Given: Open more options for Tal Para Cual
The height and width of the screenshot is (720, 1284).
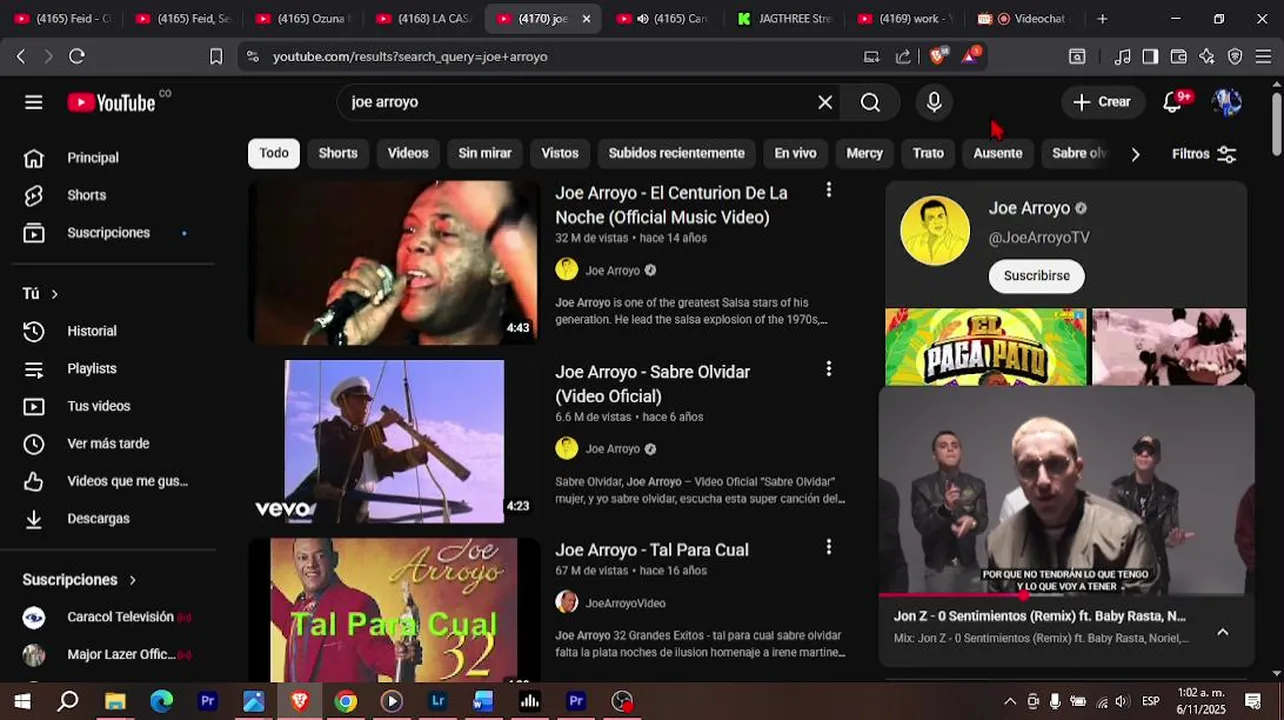Looking at the screenshot, I should [828, 547].
